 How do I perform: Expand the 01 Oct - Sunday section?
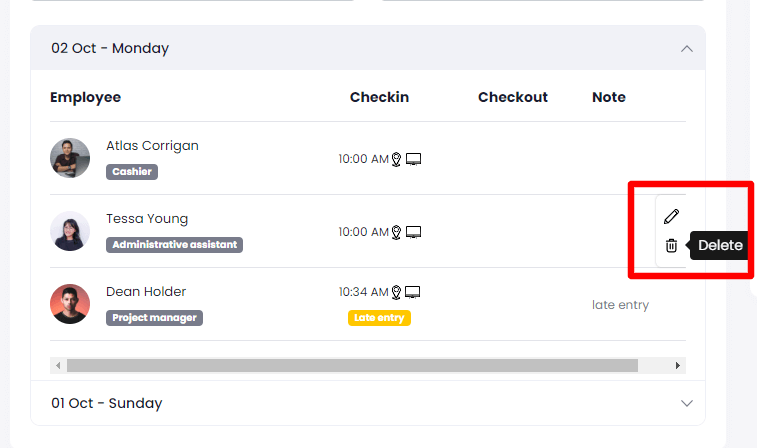coord(686,403)
